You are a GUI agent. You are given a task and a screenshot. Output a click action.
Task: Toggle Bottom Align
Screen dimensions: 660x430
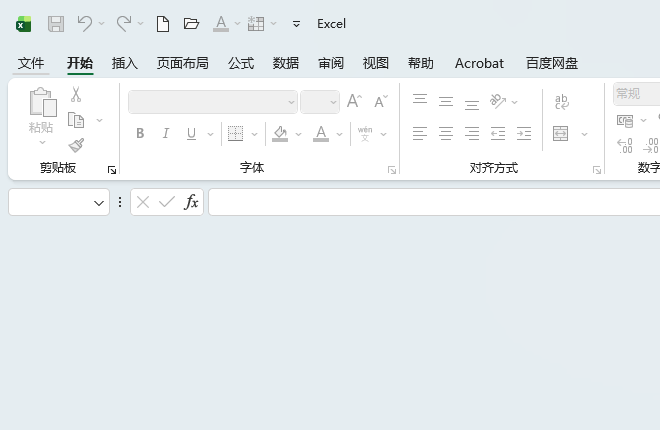click(472, 104)
